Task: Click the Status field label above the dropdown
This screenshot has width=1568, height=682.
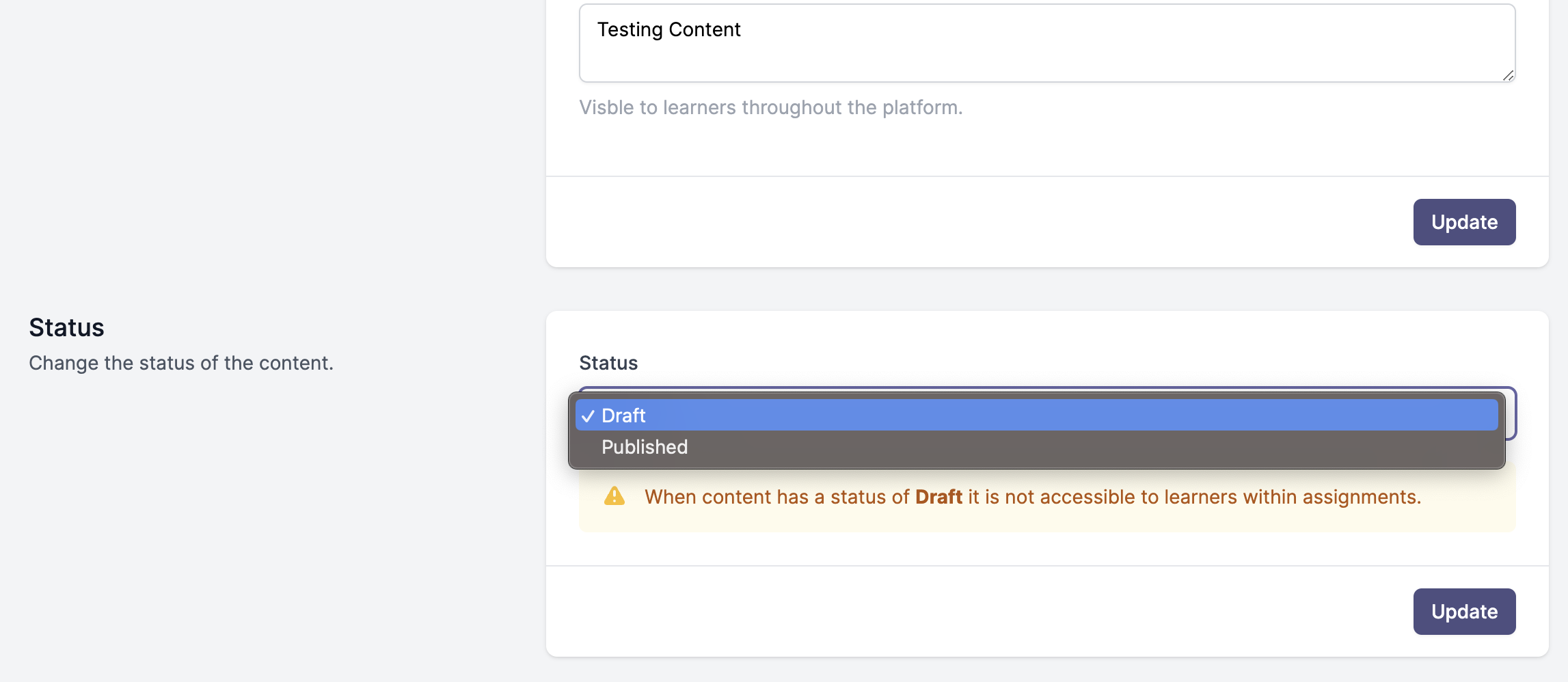Action: (608, 363)
